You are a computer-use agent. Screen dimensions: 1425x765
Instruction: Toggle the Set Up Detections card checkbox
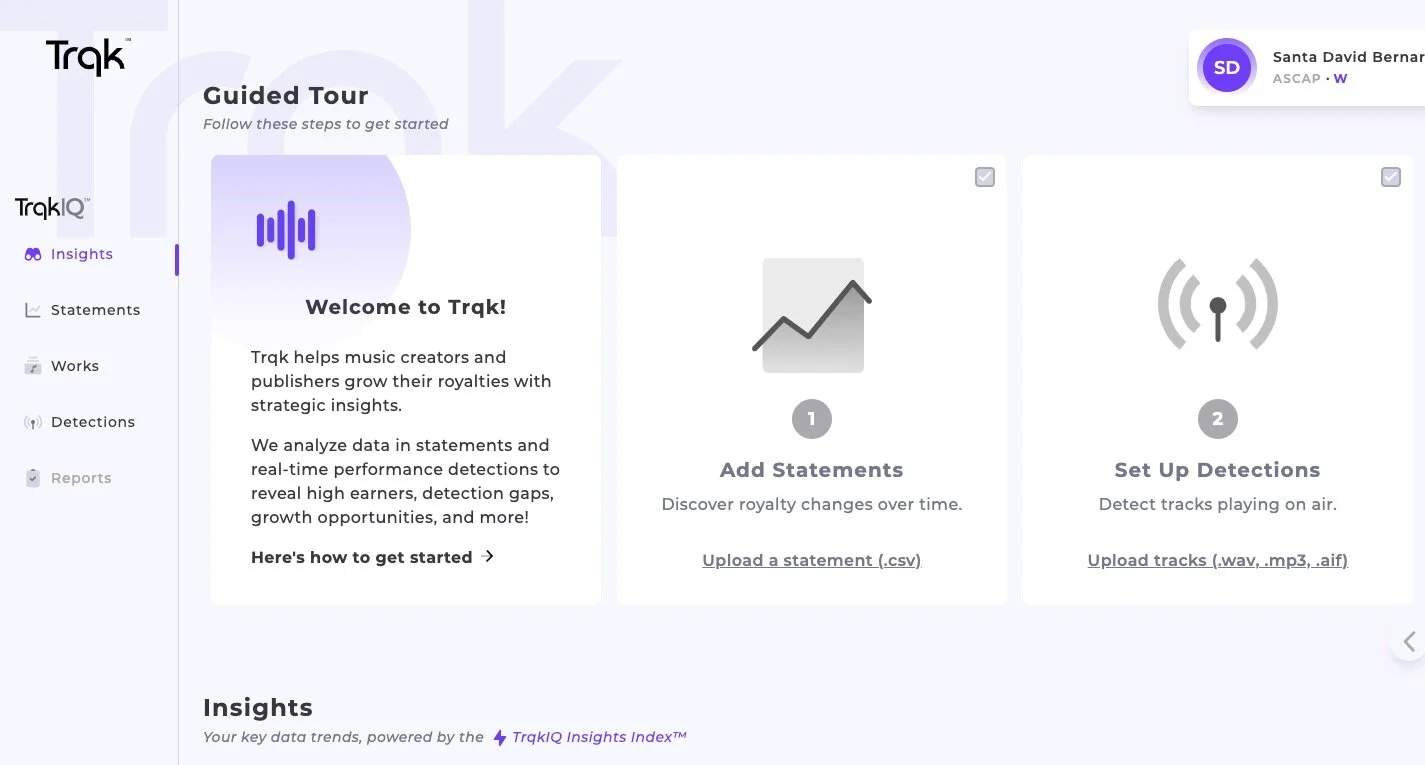click(x=1391, y=177)
